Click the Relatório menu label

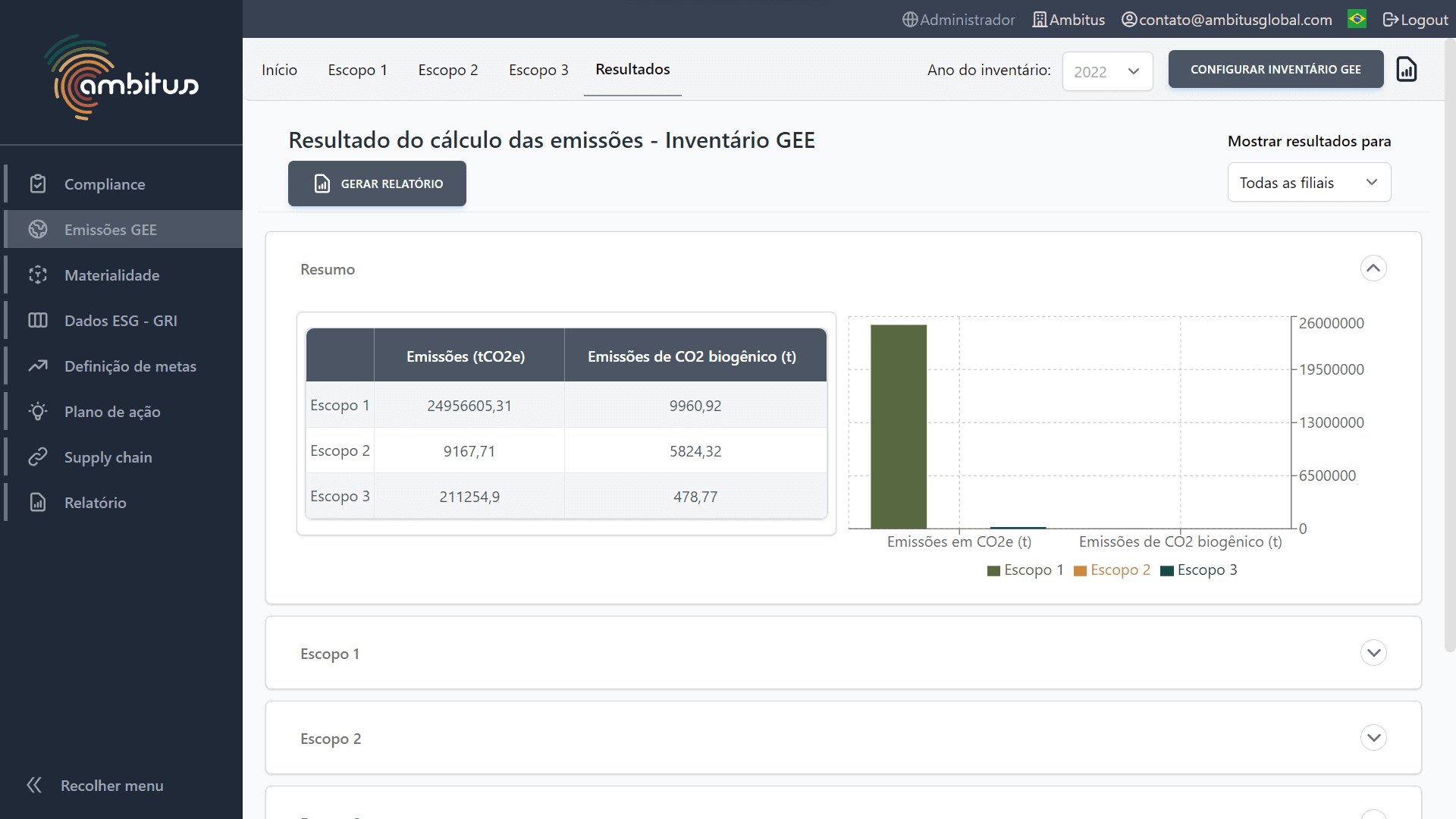[x=96, y=503]
